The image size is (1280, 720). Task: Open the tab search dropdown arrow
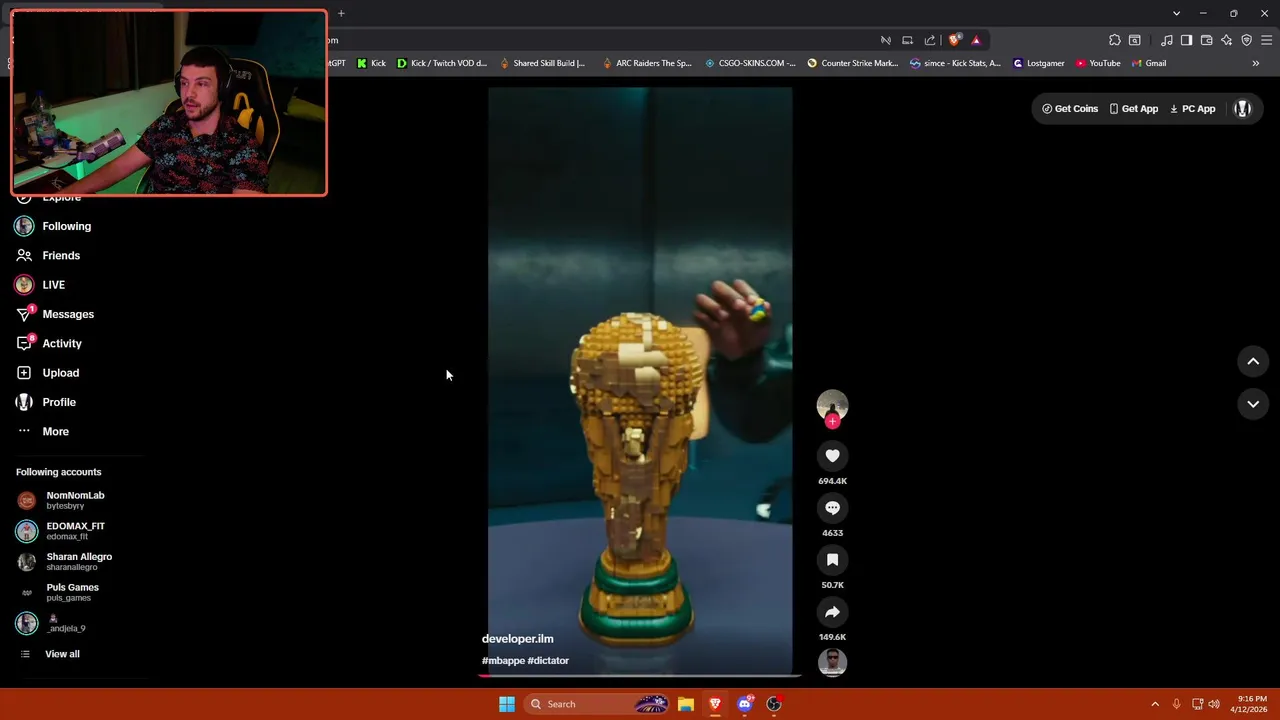[1176, 13]
